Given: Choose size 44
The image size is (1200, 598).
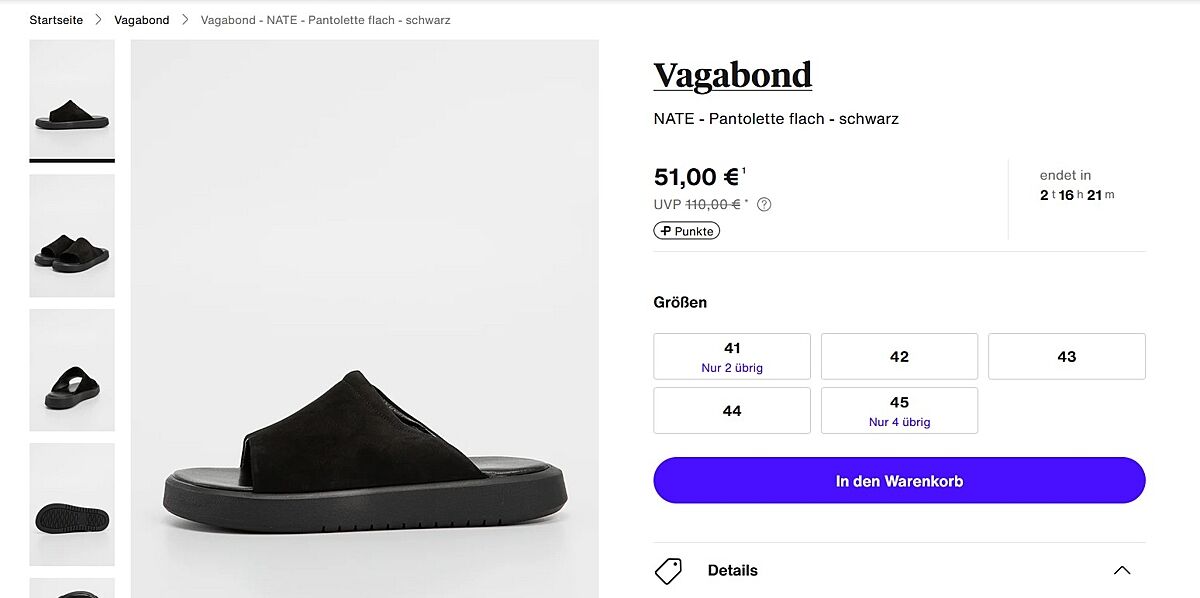Looking at the screenshot, I should click(732, 410).
